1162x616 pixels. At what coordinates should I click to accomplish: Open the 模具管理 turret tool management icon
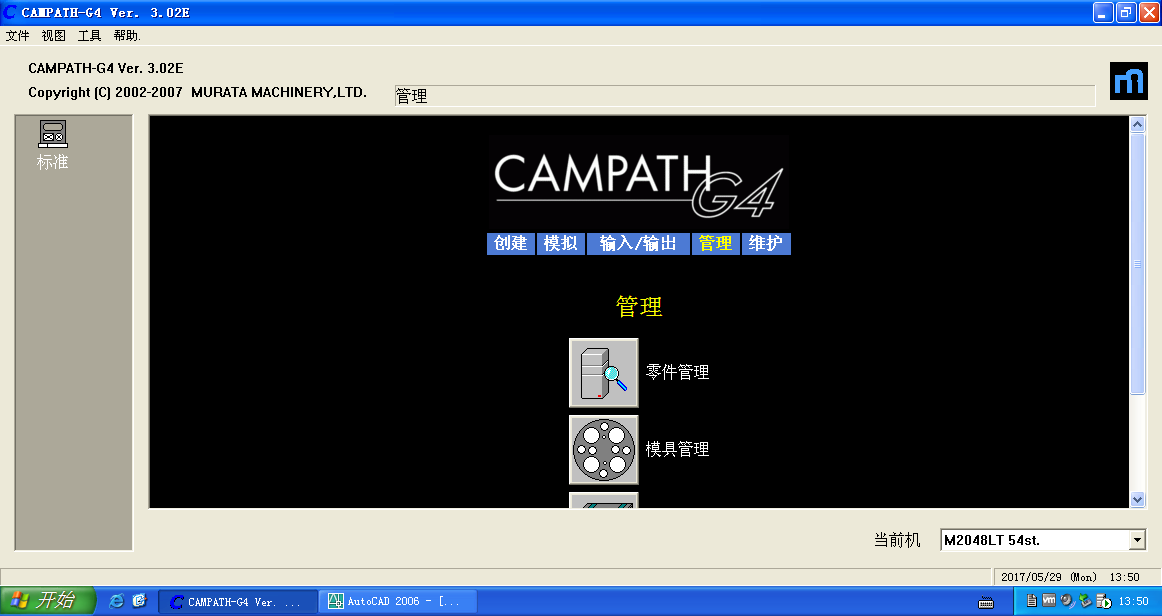coord(603,450)
